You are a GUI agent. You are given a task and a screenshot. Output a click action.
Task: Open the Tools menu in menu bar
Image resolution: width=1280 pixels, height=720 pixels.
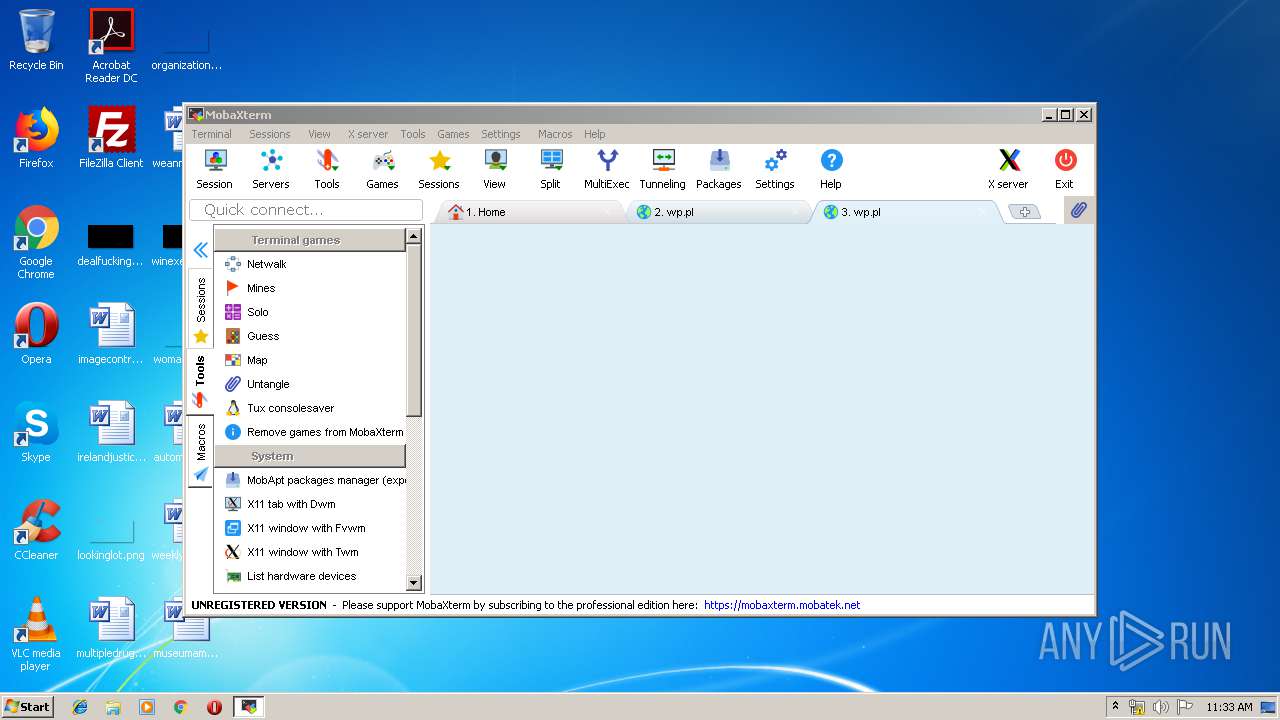(x=413, y=134)
